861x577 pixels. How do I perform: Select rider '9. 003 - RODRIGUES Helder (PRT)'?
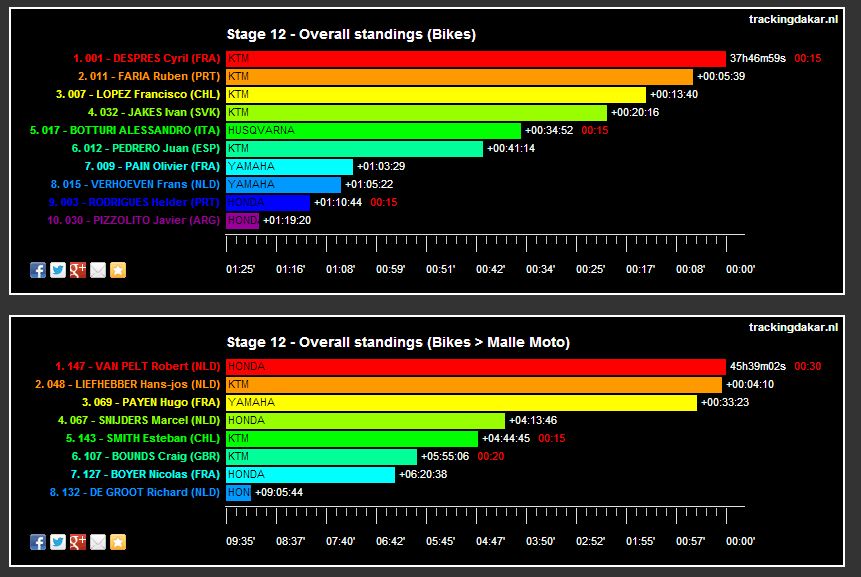[x=134, y=202]
